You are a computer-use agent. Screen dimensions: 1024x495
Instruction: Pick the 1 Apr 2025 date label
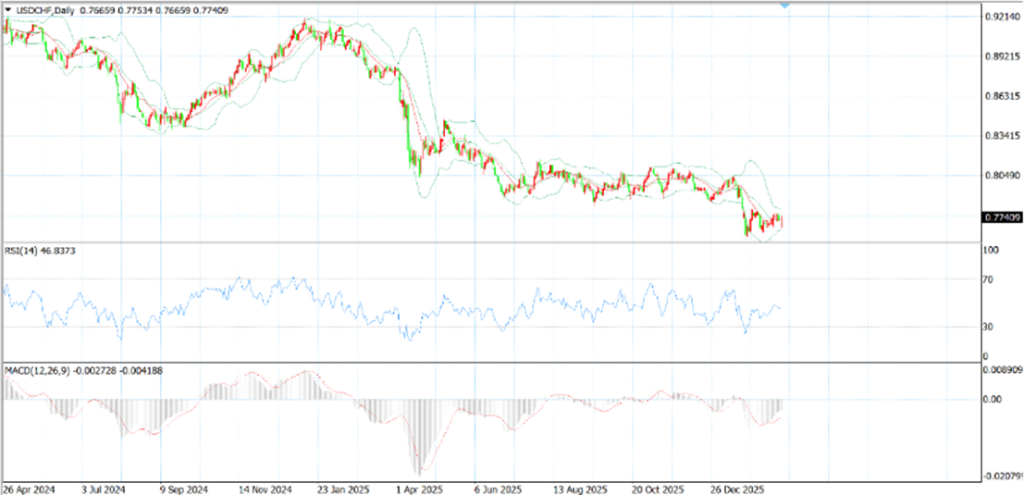(419, 489)
